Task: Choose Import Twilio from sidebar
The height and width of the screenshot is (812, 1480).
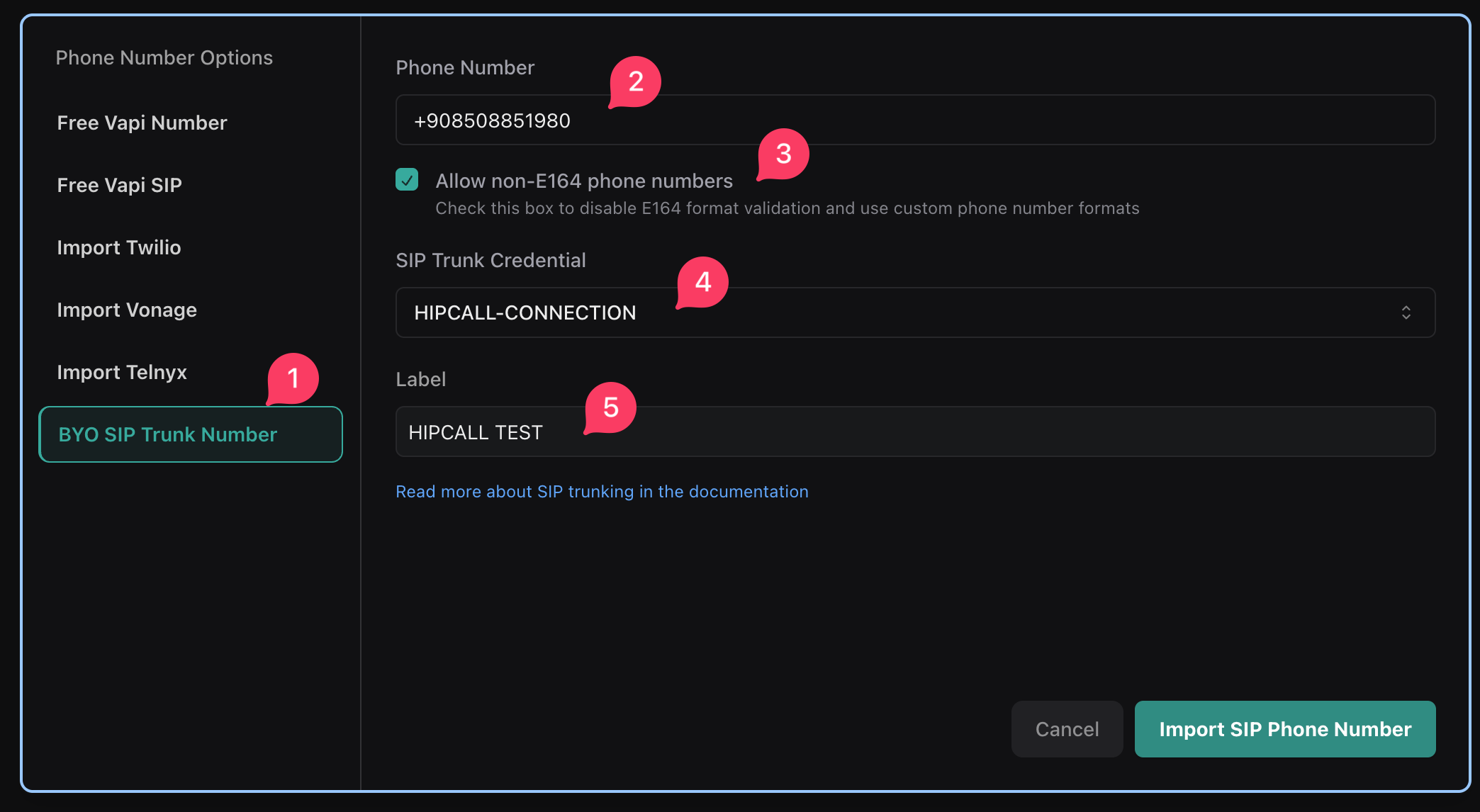Action: [118, 247]
